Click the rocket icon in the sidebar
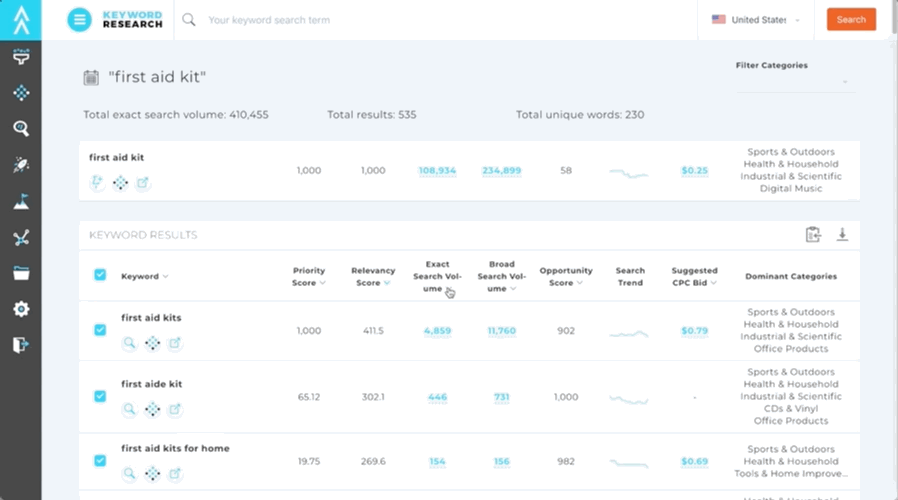The image size is (898, 500). pos(21,164)
